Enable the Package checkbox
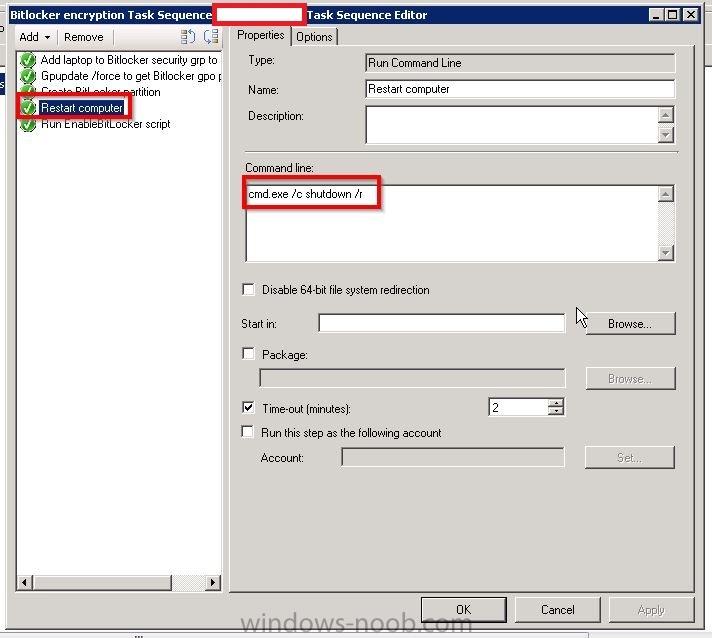The width and height of the screenshot is (712, 638). 248,353
